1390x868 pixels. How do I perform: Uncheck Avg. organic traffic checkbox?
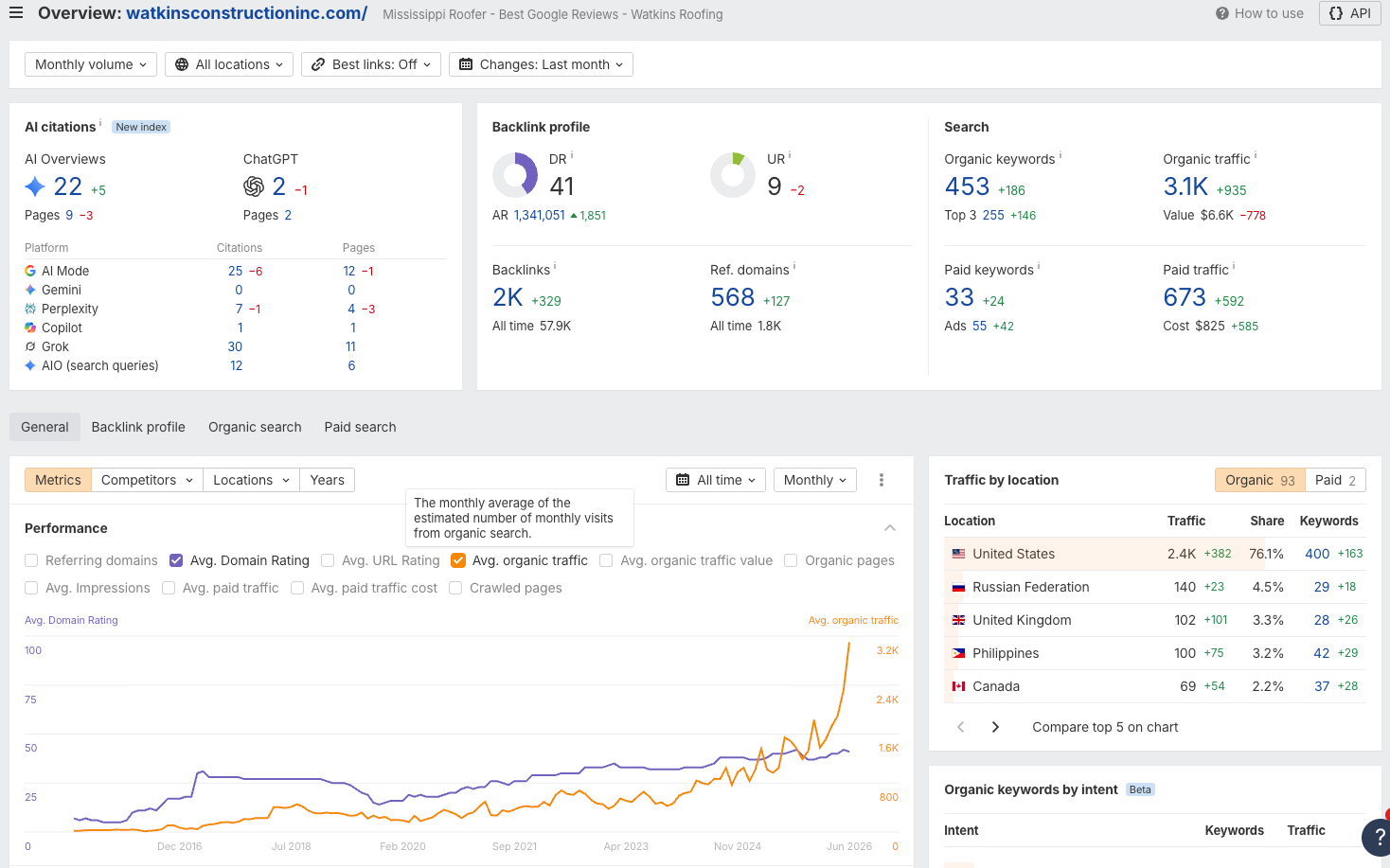[458, 560]
